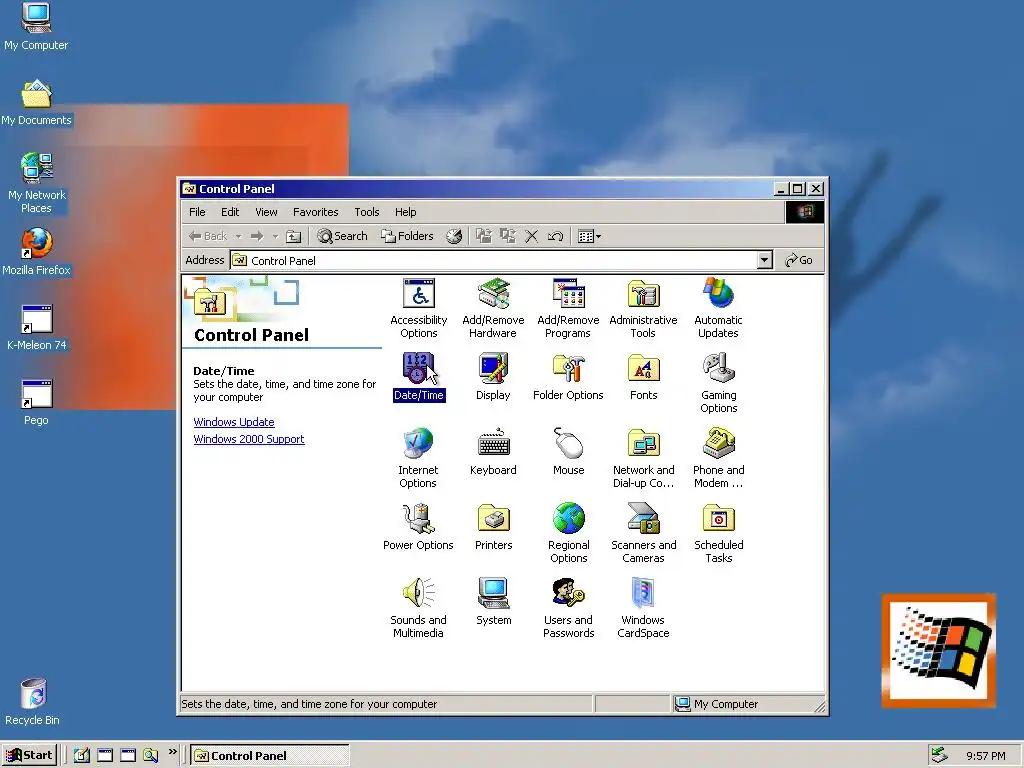Select My Computer desktop icon

(x=36, y=27)
